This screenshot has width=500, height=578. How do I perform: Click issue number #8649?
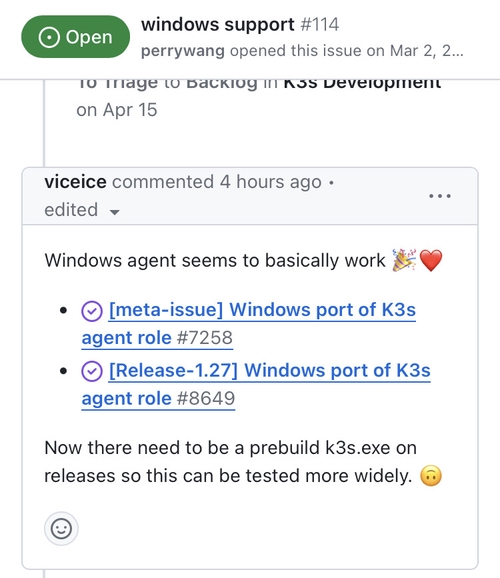[206, 398]
